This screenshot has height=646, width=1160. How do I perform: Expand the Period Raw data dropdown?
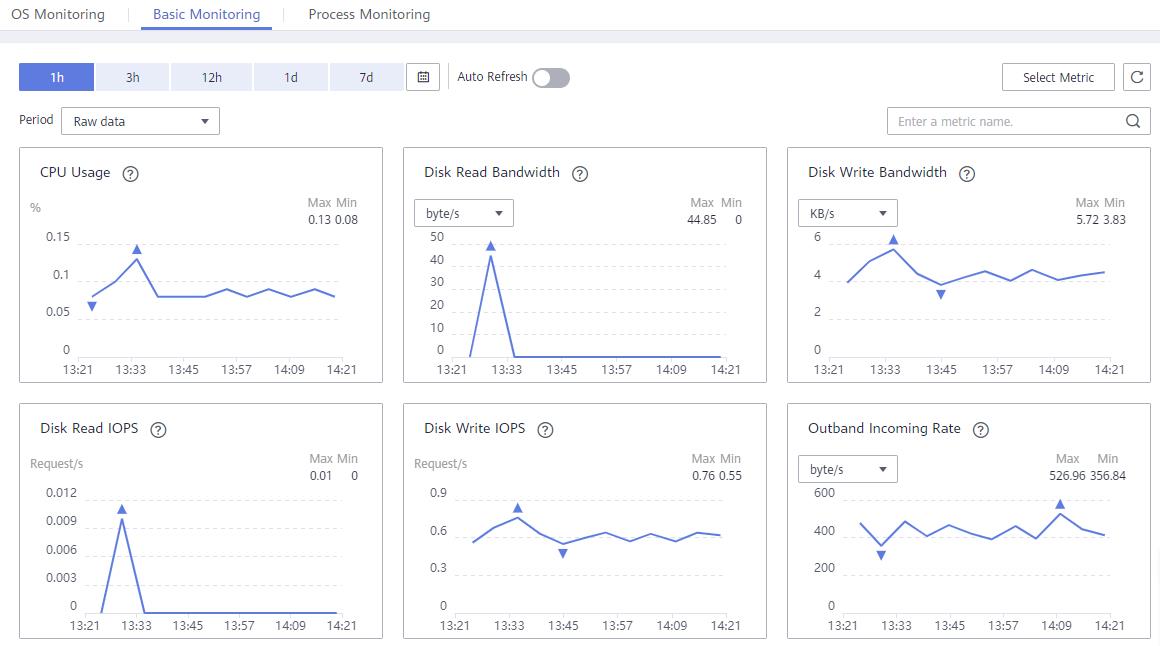(x=141, y=121)
